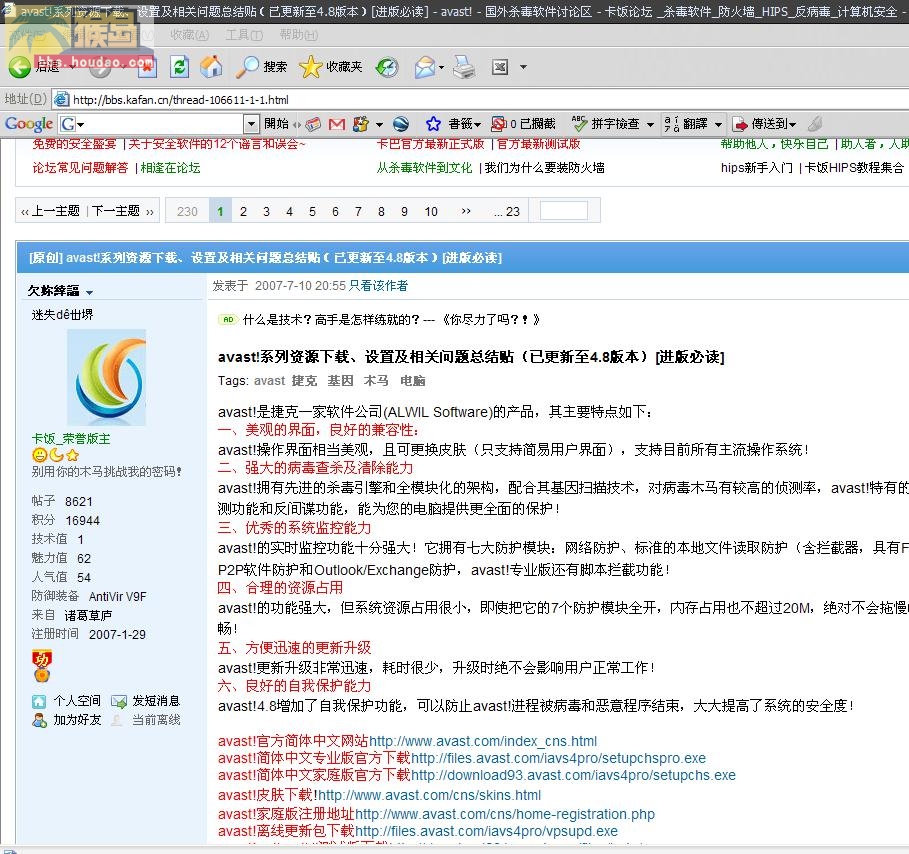Open the 工具(T) Tools menu
Screen dimensions: 909x854
tap(244, 35)
